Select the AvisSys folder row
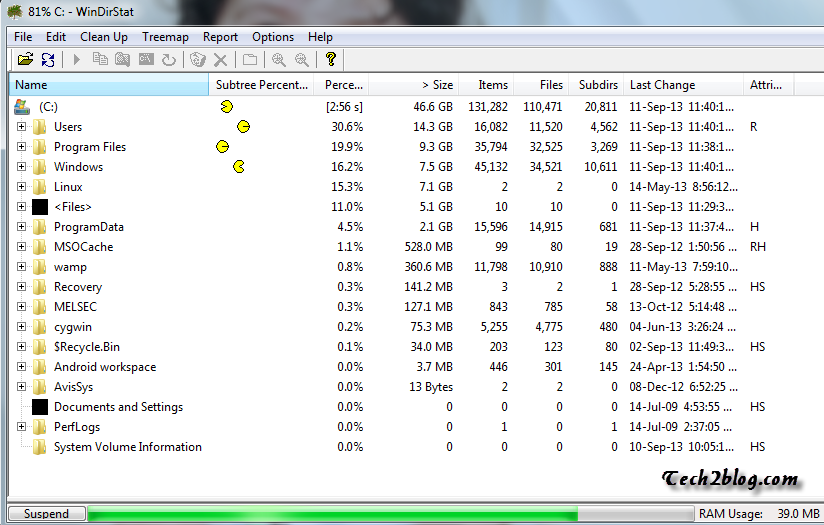The height and width of the screenshot is (525, 824). [x=74, y=387]
